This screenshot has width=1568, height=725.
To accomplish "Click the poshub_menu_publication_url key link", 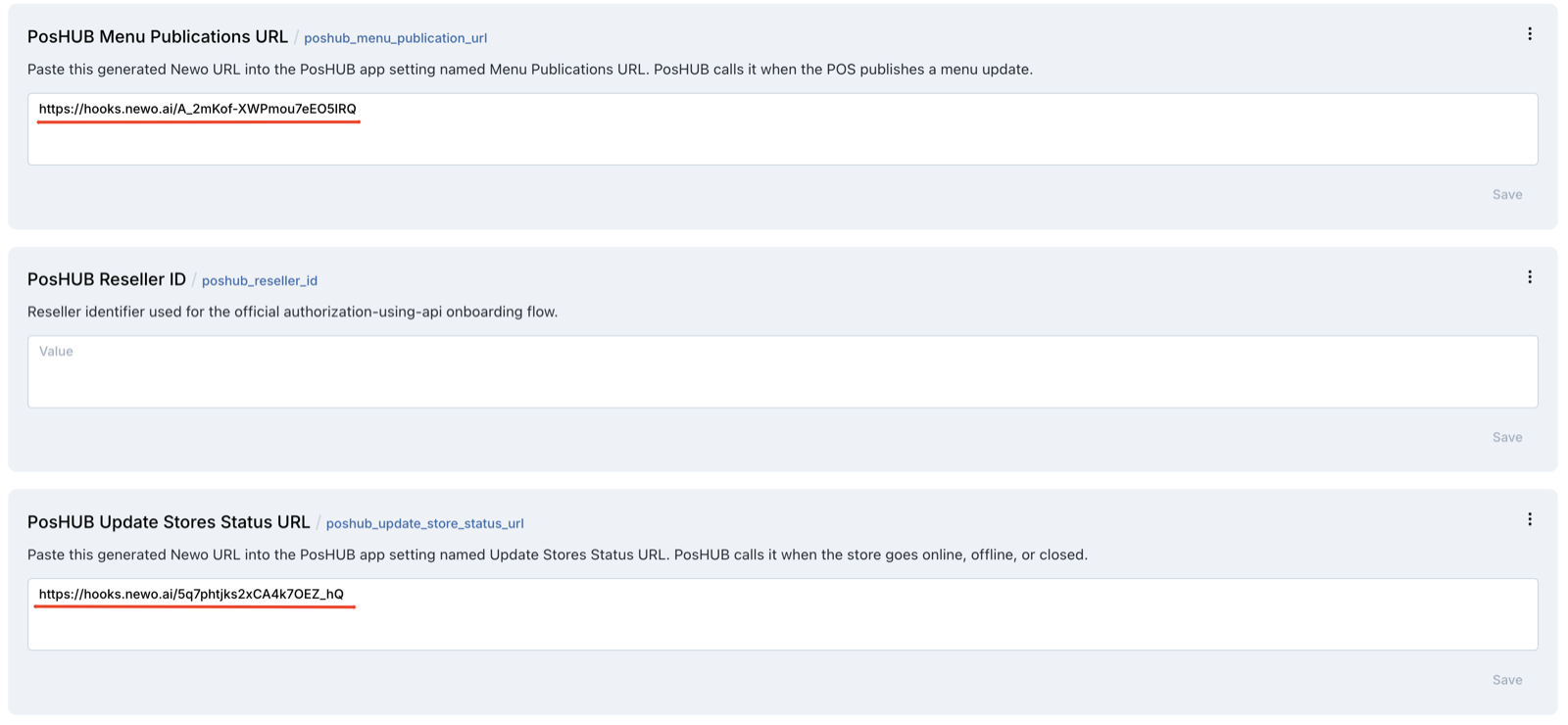I will 395,38.
